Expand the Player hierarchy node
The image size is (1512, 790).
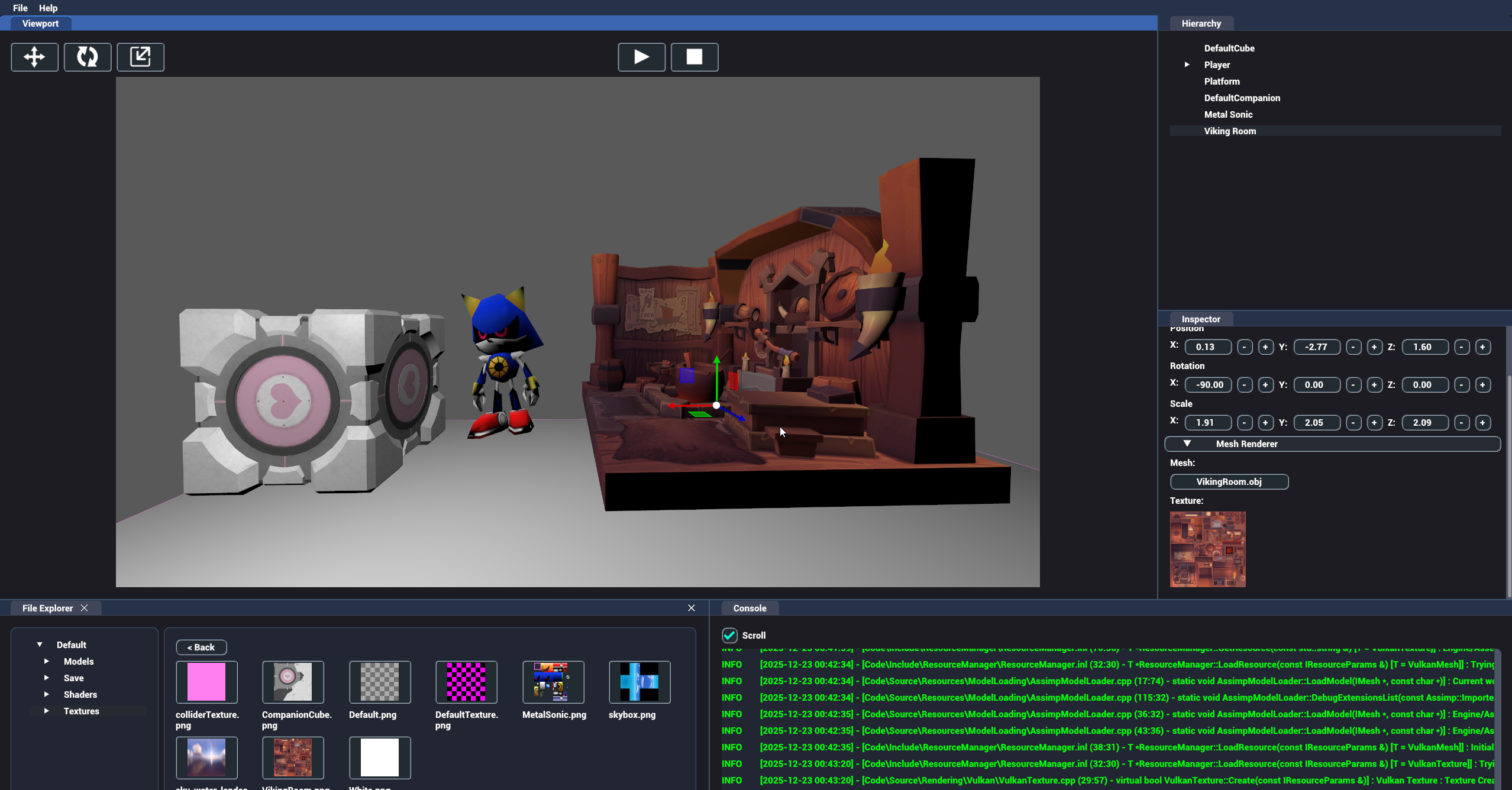[1187, 64]
